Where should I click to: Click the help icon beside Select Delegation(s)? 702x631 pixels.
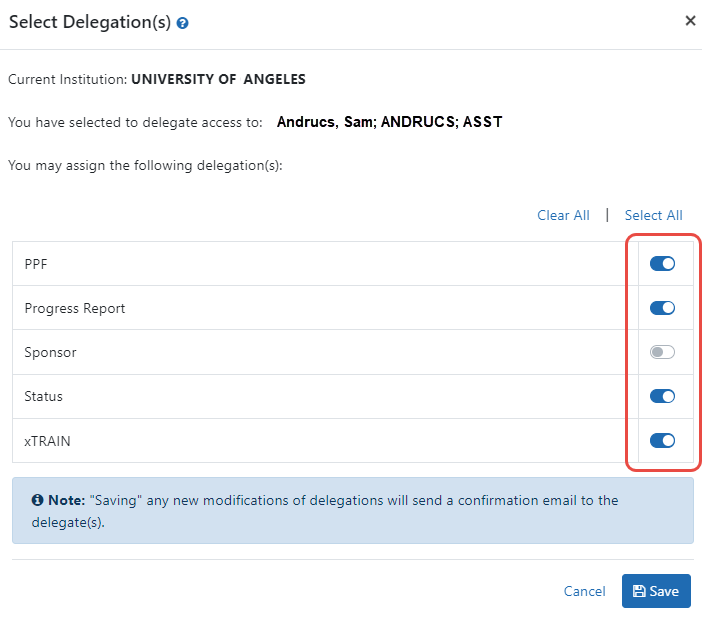pyautogui.click(x=183, y=23)
